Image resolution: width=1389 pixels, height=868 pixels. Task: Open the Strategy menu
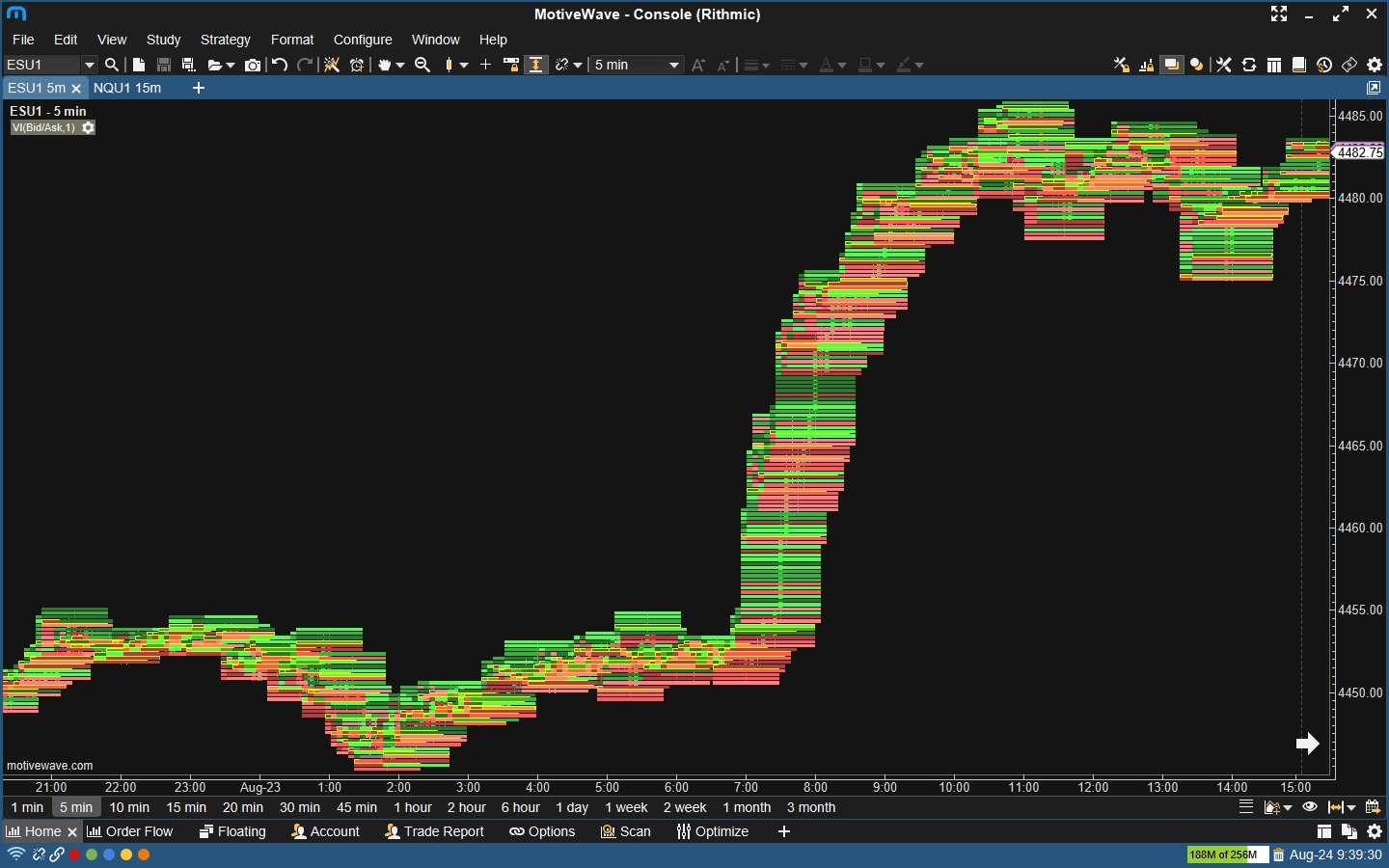tap(225, 40)
